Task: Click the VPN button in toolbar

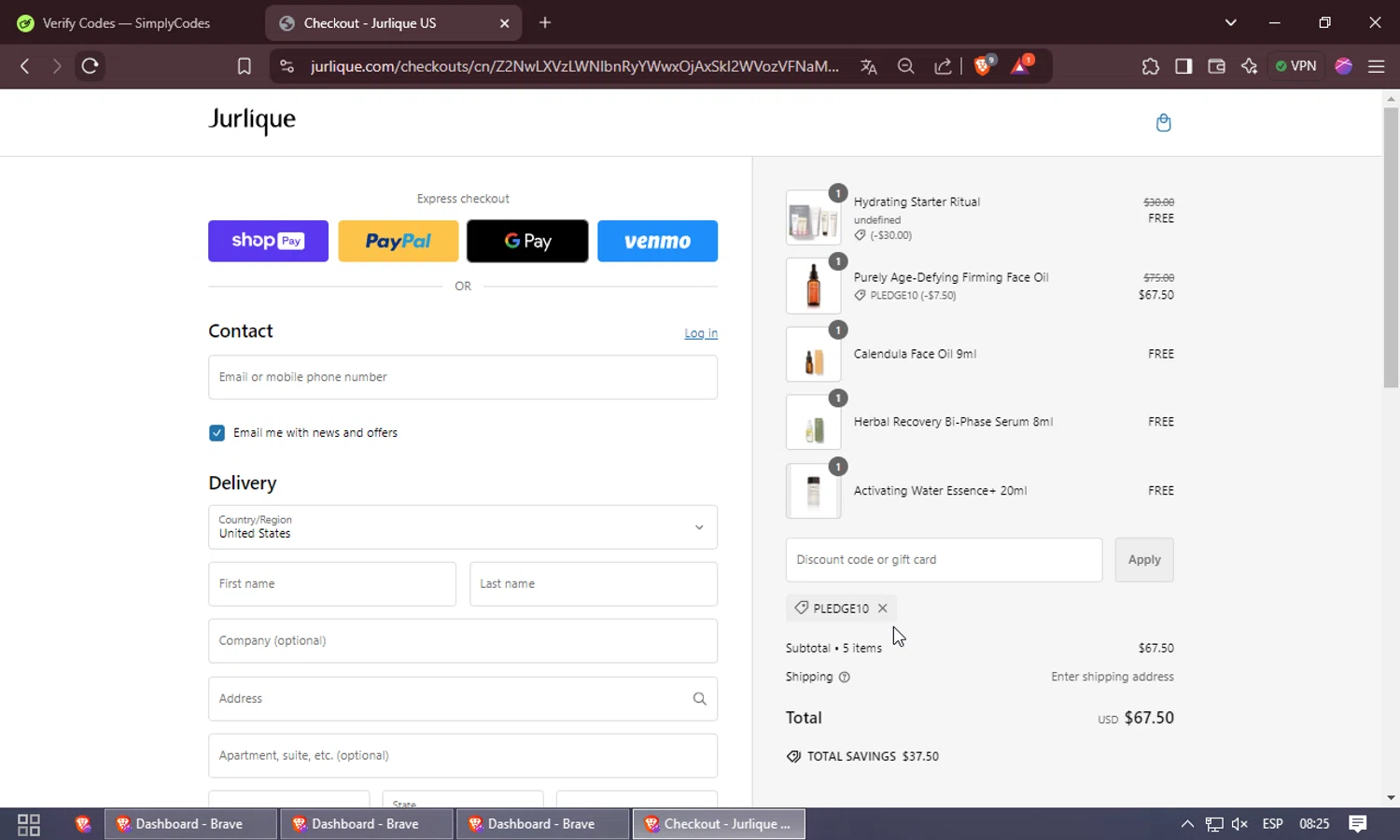Action: coord(1296,66)
